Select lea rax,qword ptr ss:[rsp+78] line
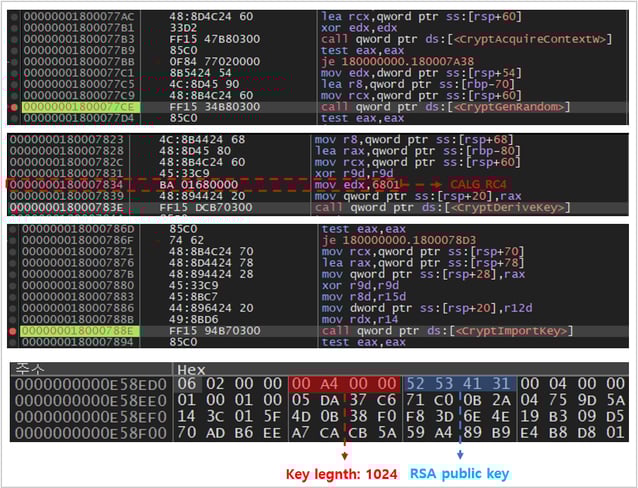The width and height of the screenshot is (638, 488). point(423,263)
